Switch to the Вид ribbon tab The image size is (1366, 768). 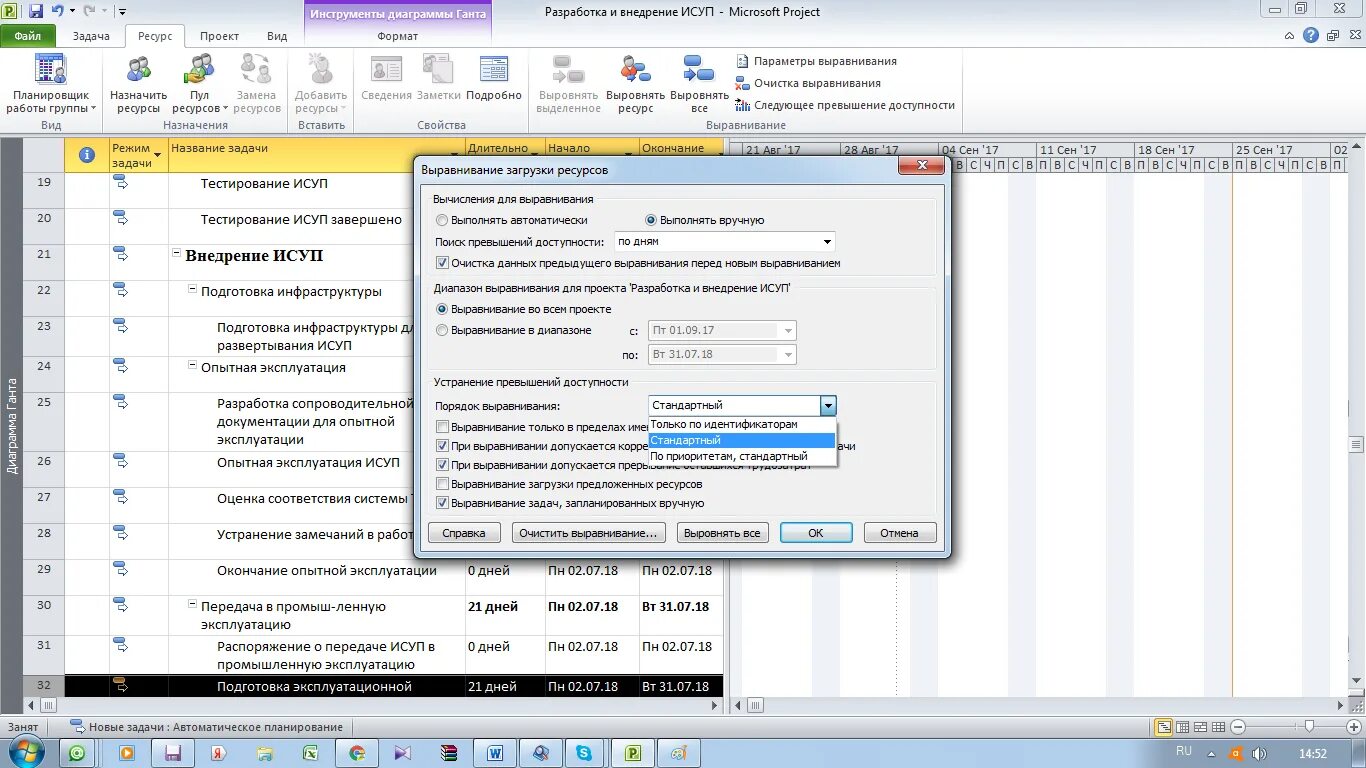277,36
